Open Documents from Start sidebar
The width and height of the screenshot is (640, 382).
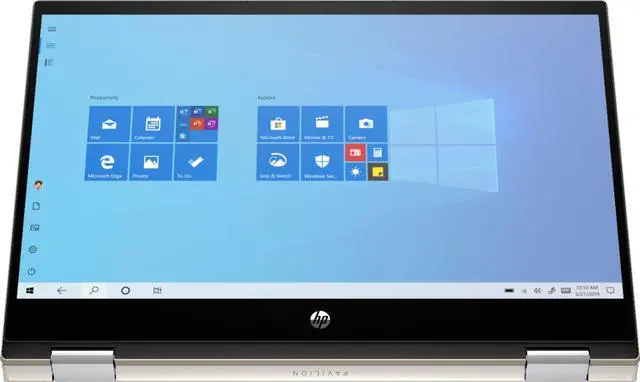coord(36,206)
